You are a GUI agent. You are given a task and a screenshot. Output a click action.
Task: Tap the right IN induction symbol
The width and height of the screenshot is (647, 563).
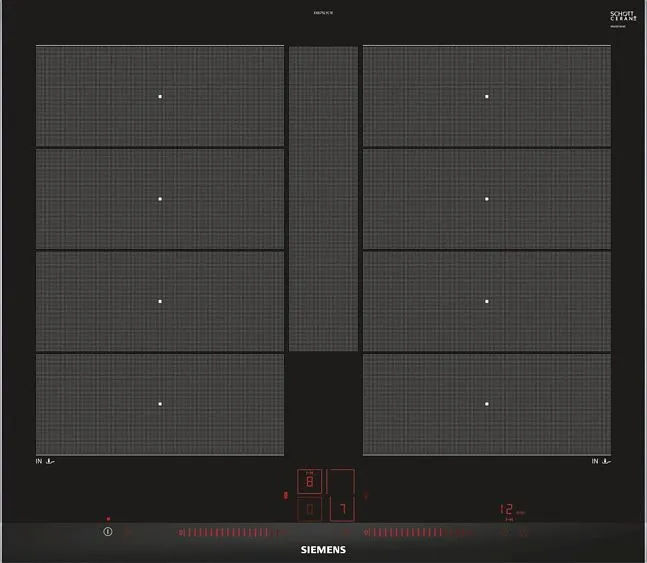pyautogui.click(x=601, y=461)
